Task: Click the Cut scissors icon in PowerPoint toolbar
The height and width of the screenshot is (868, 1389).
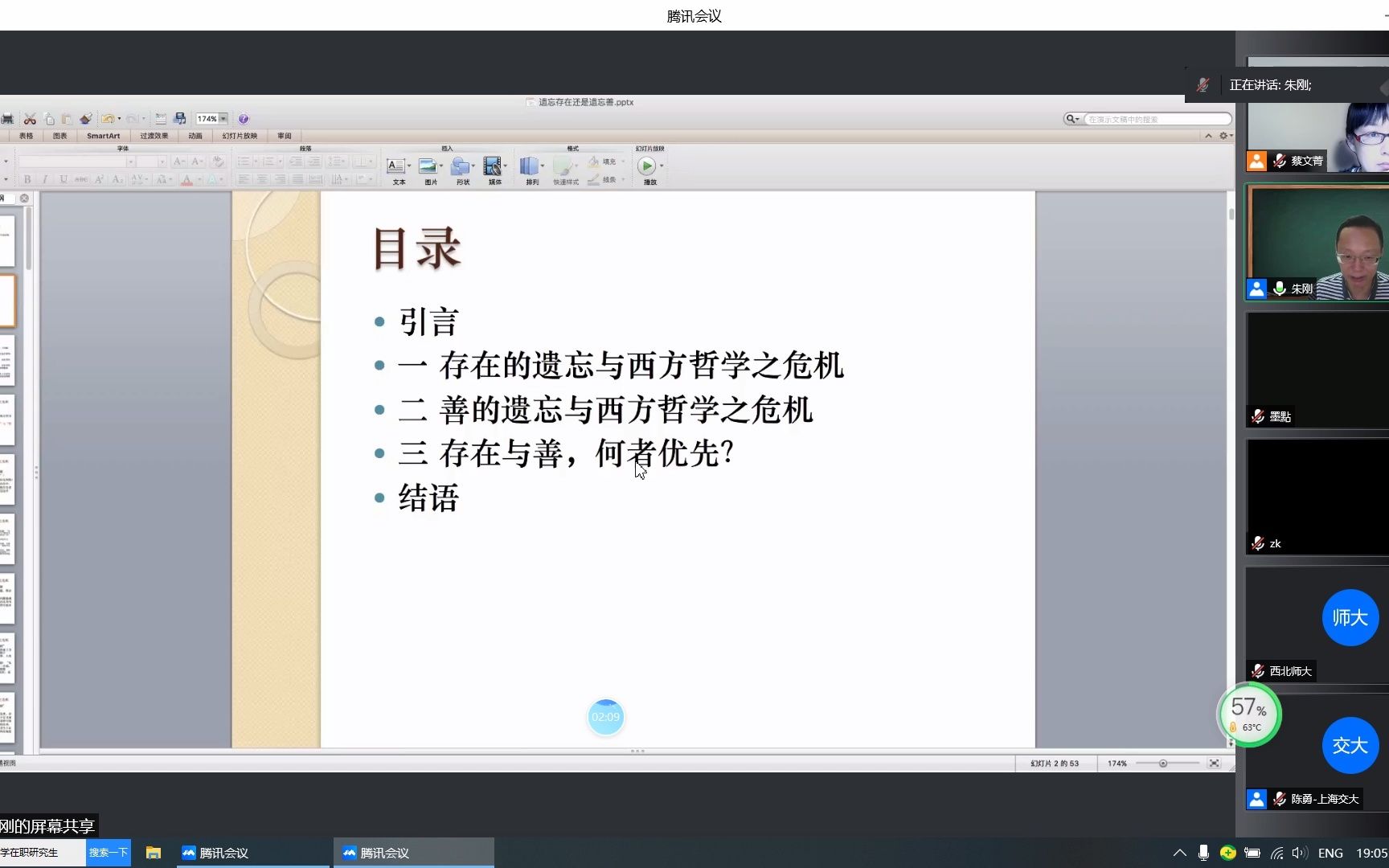Action: point(30,119)
